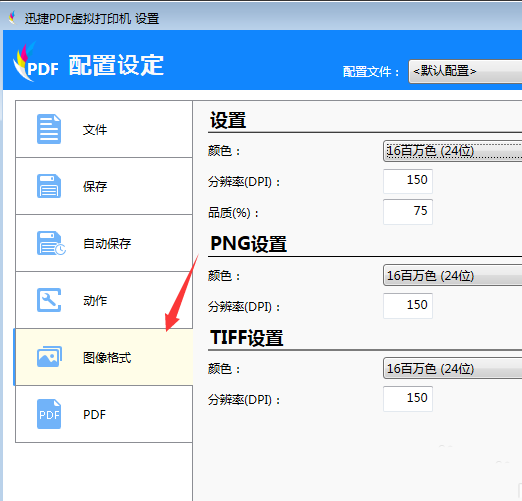522x501 pixels.
Task: Click the 保存 floppy disk icon
Action: tap(49, 186)
